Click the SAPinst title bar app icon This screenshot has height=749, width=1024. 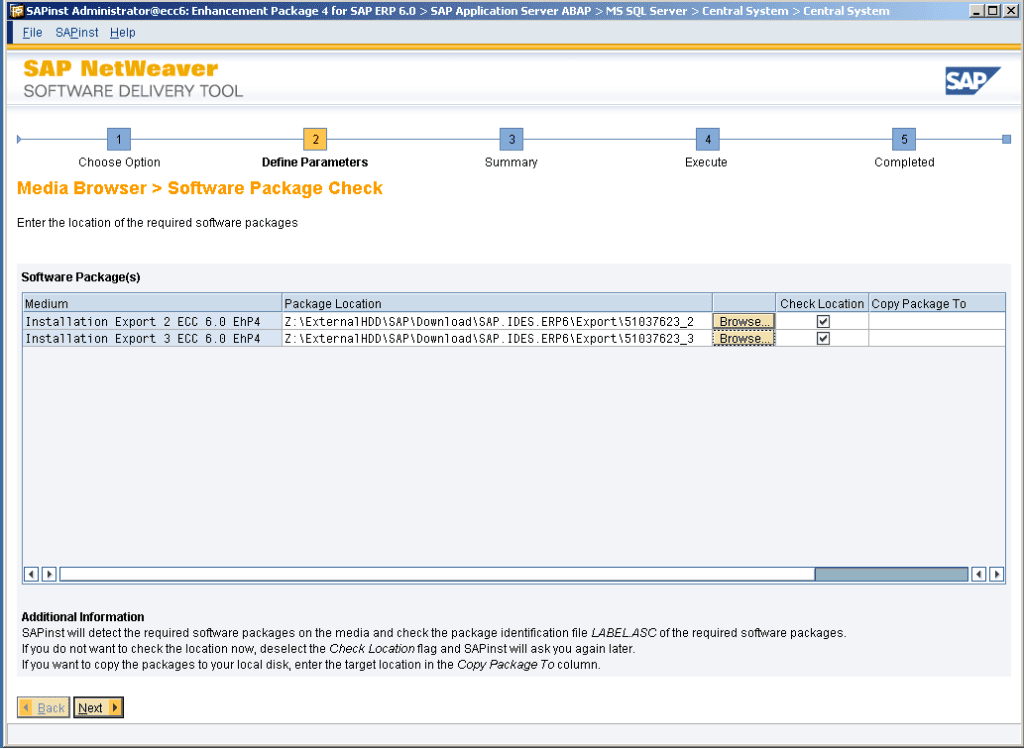pos(16,11)
